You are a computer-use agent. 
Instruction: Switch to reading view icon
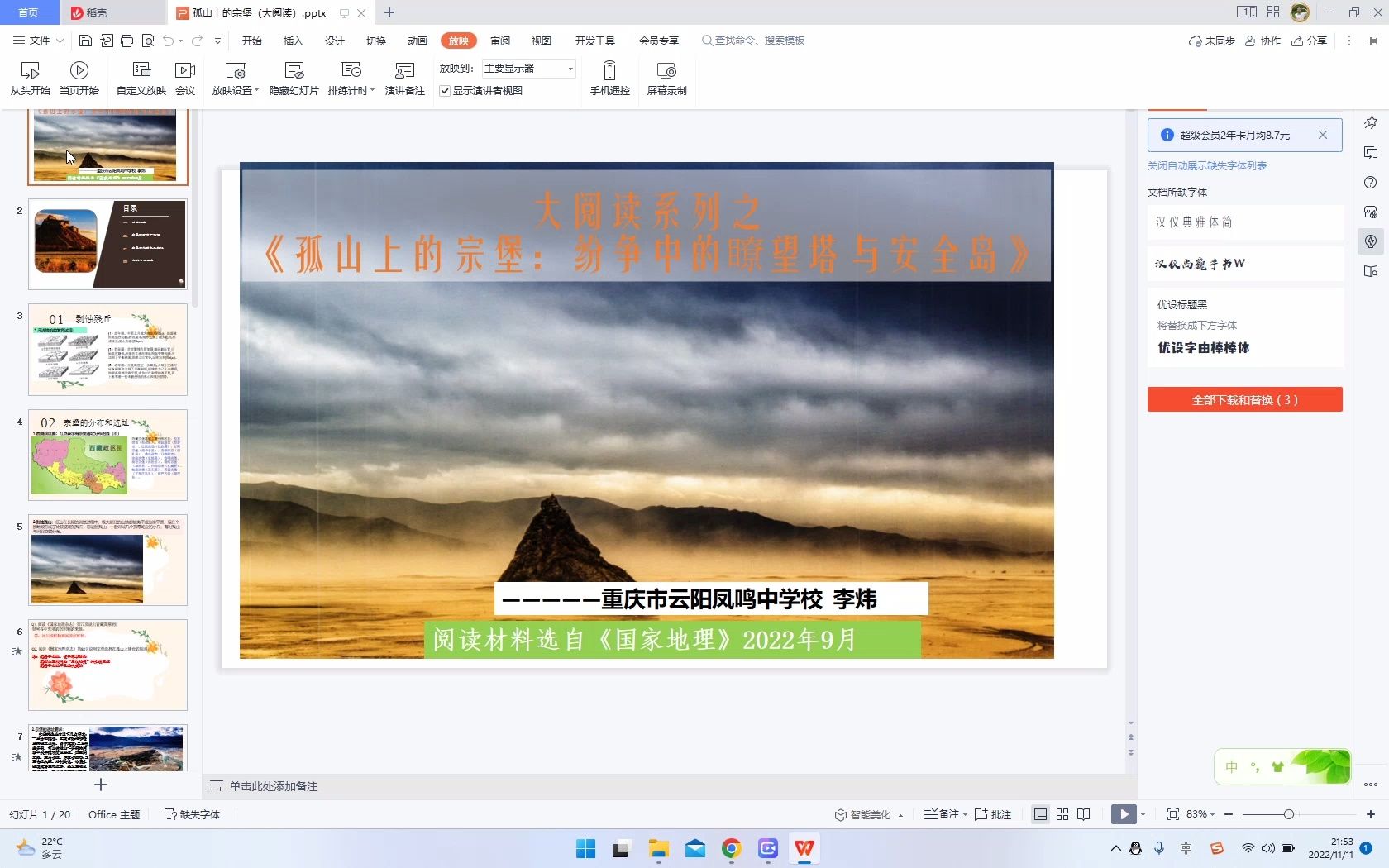[1084, 814]
